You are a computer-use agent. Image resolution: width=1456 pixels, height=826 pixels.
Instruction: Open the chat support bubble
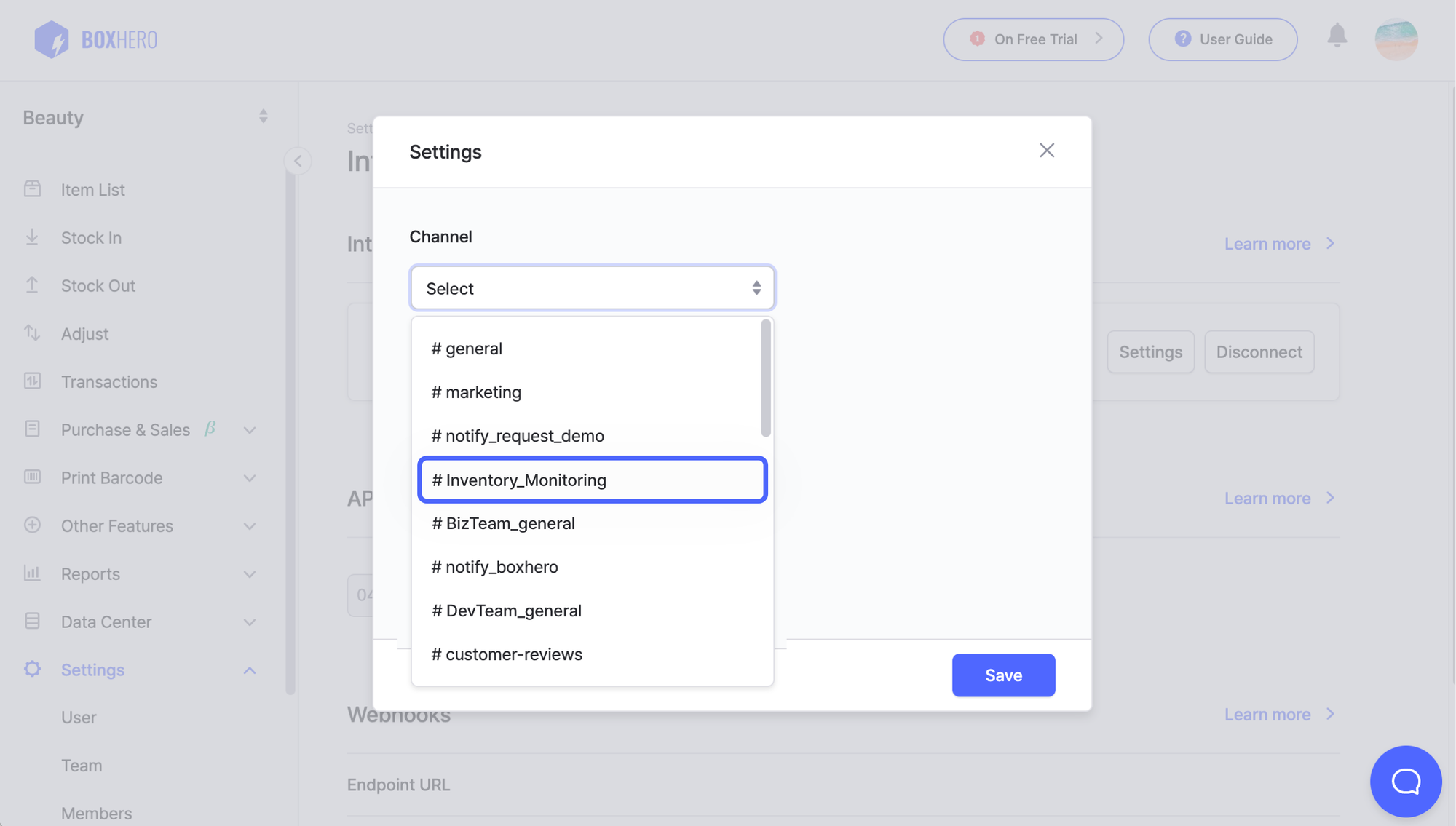[1405, 781]
